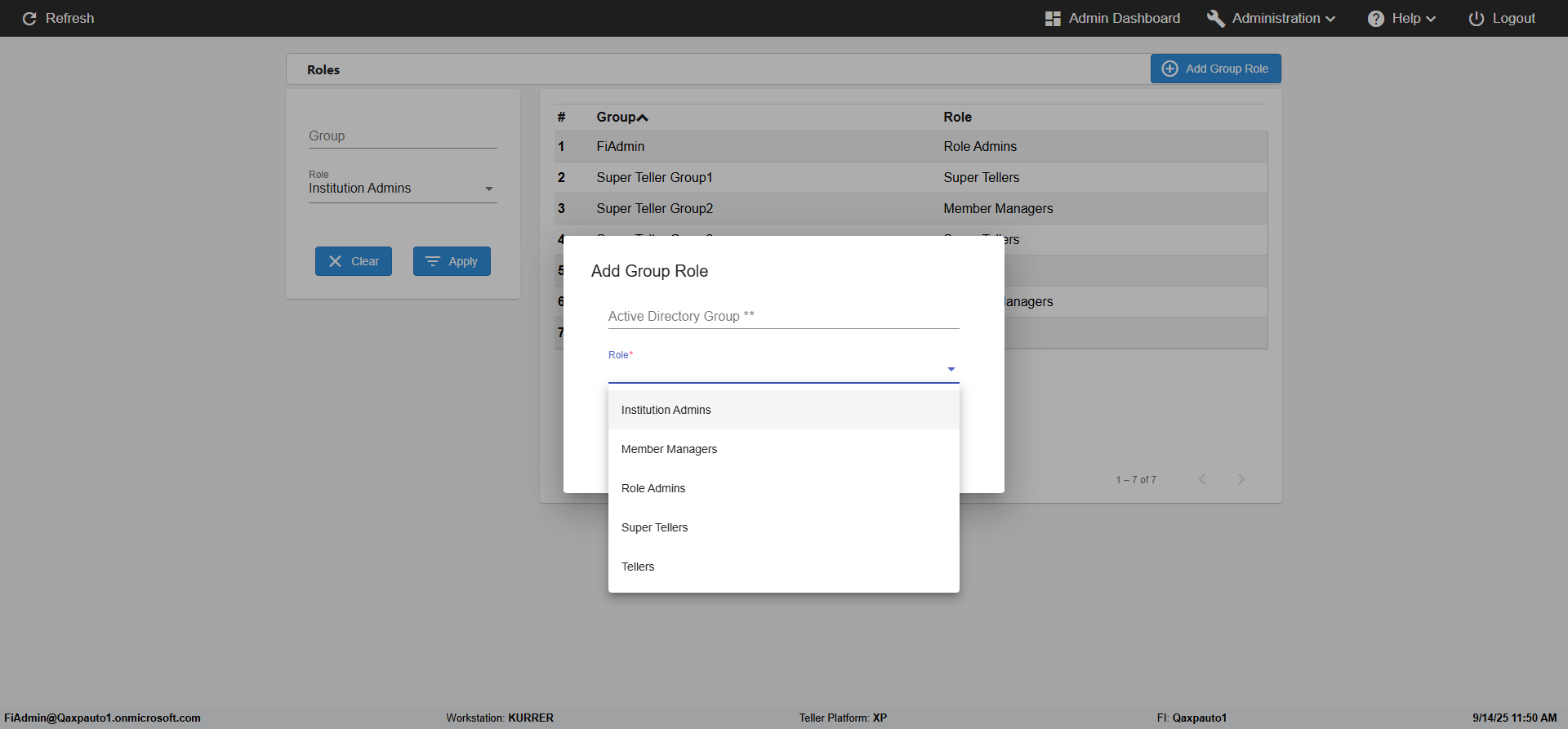Screen dimensions: 1568x729
Task: Click the Refresh circular arrow icon
Action: coord(29,19)
